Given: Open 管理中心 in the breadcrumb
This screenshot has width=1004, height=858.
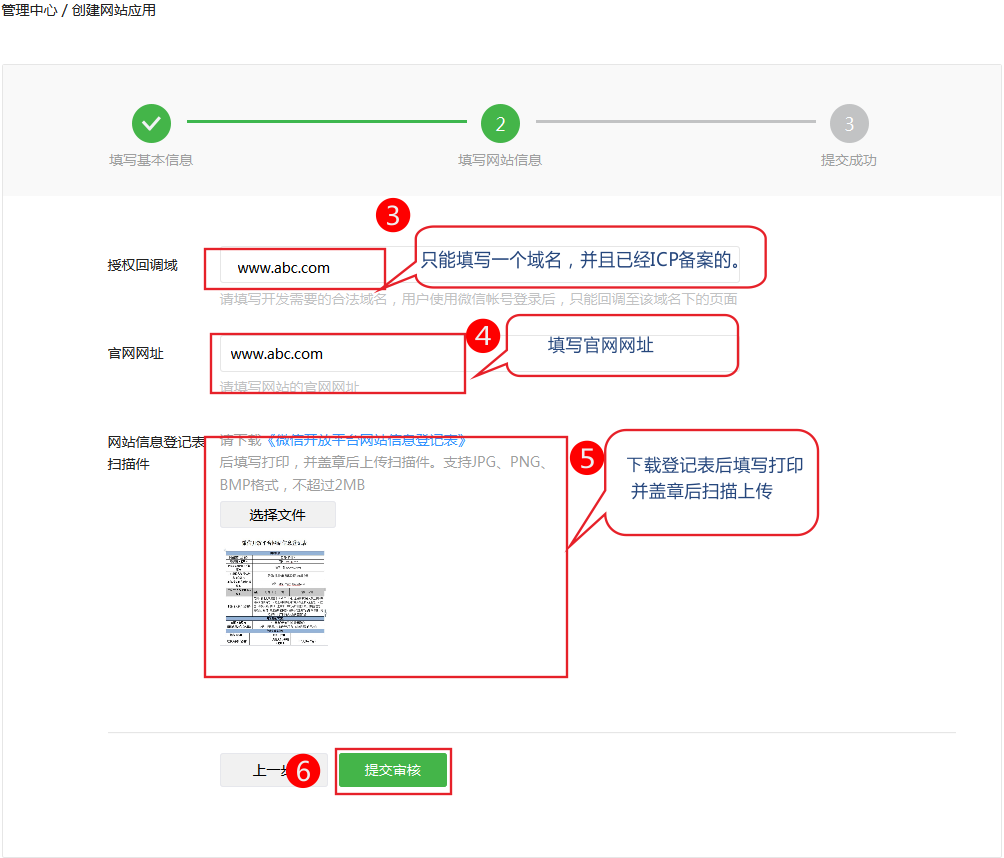Looking at the screenshot, I should click(x=29, y=10).
